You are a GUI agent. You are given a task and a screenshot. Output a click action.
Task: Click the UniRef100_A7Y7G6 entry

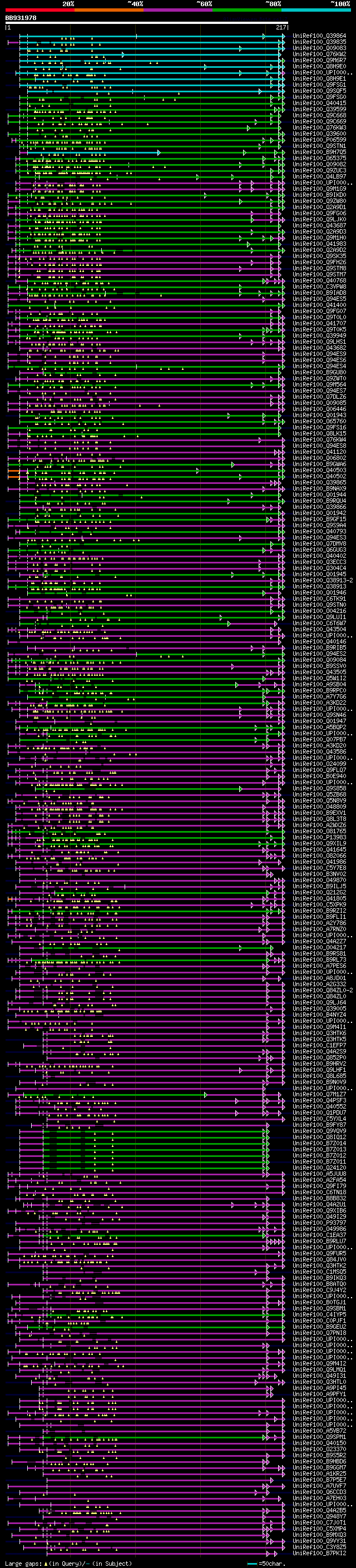(319, 696)
